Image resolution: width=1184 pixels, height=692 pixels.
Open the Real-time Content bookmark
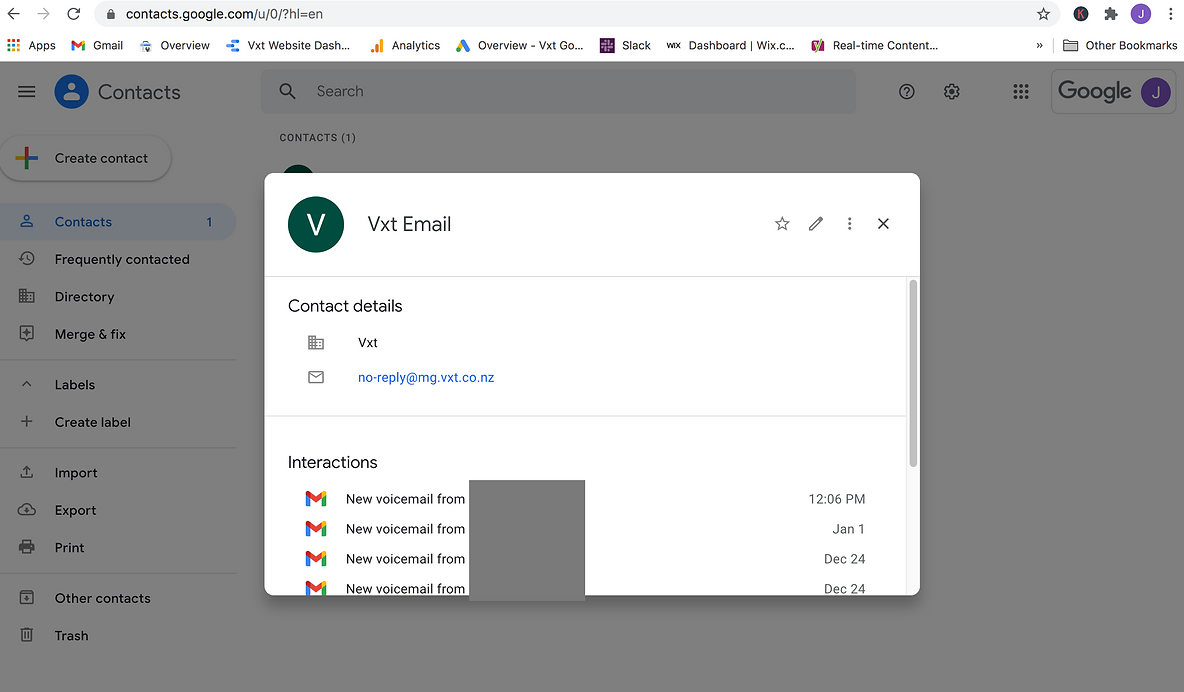874,45
